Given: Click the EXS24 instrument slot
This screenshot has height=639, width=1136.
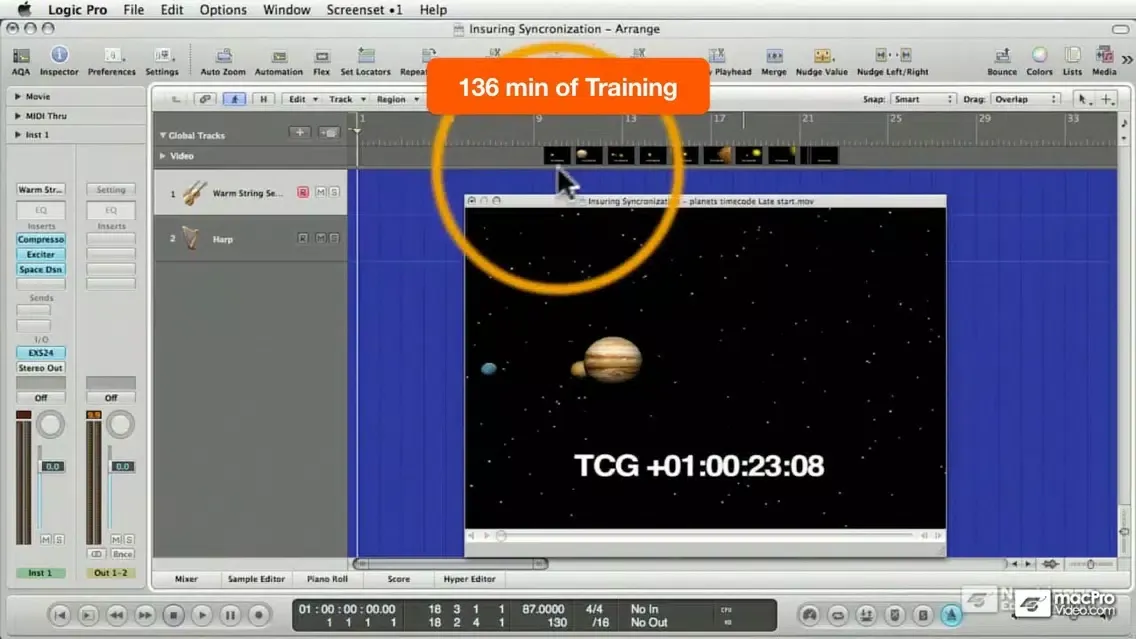Looking at the screenshot, I should click(41, 353).
